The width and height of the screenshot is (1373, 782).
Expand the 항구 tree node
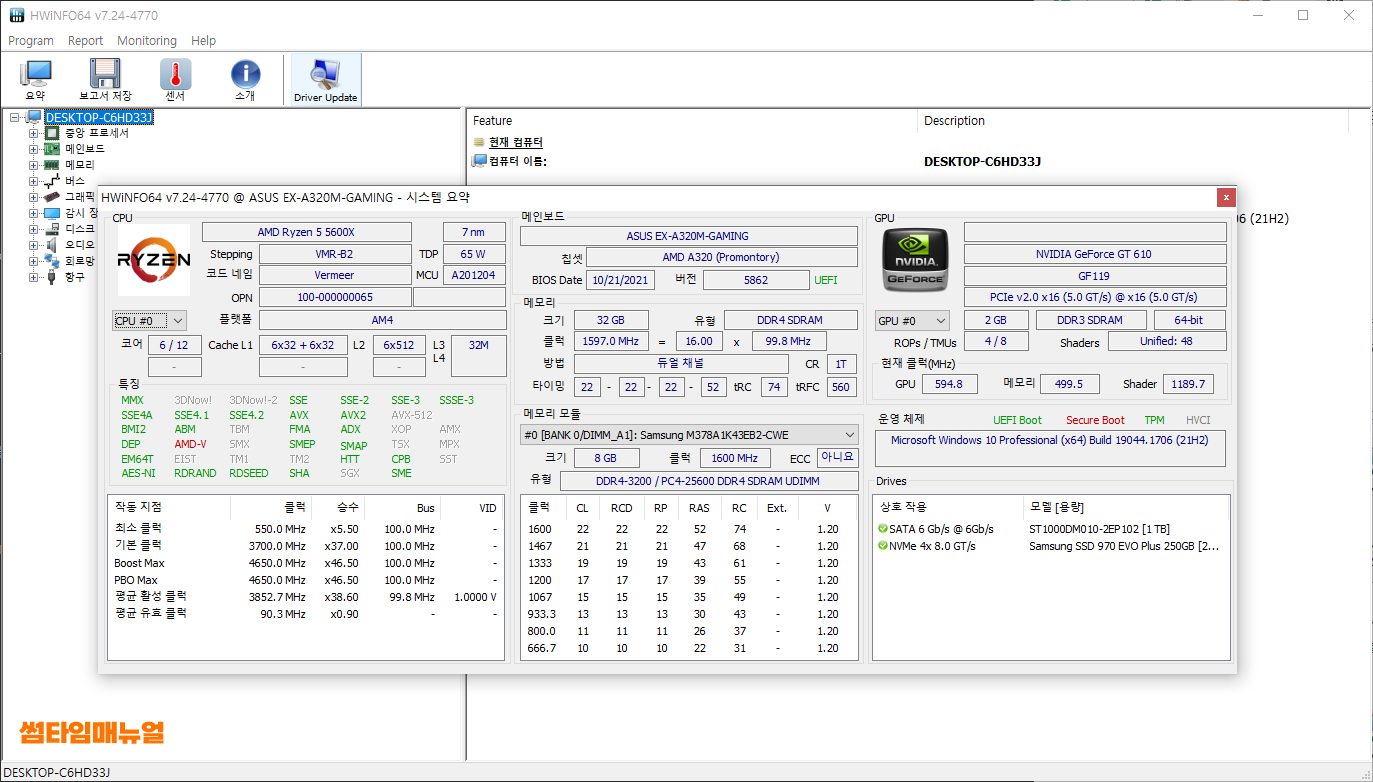[34, 277]
